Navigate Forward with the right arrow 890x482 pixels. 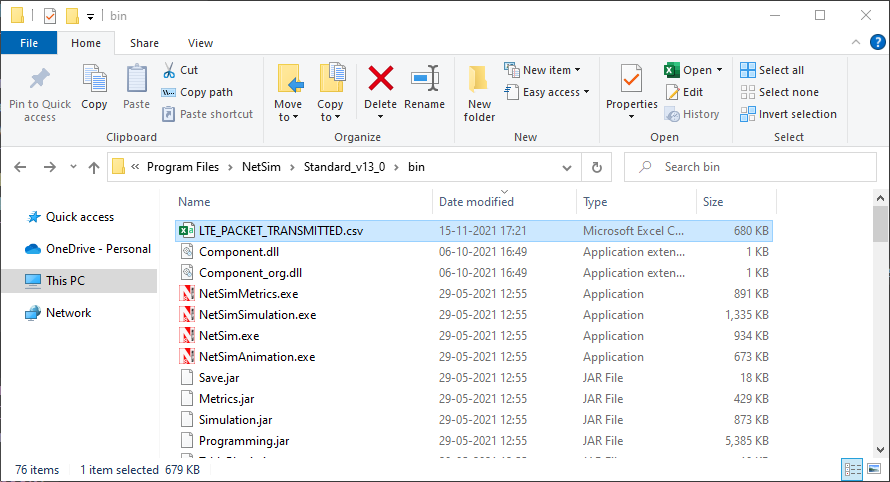tap(50, 167)
